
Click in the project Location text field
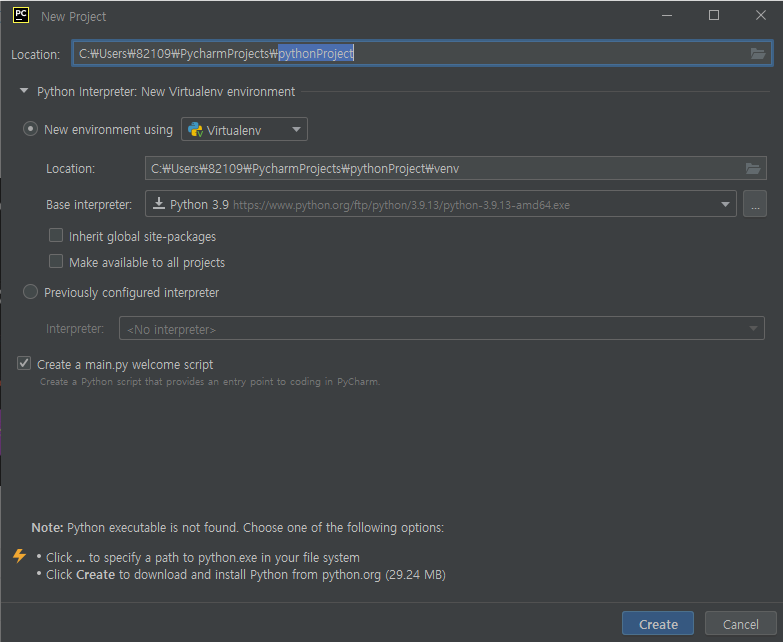click(422, 53)
